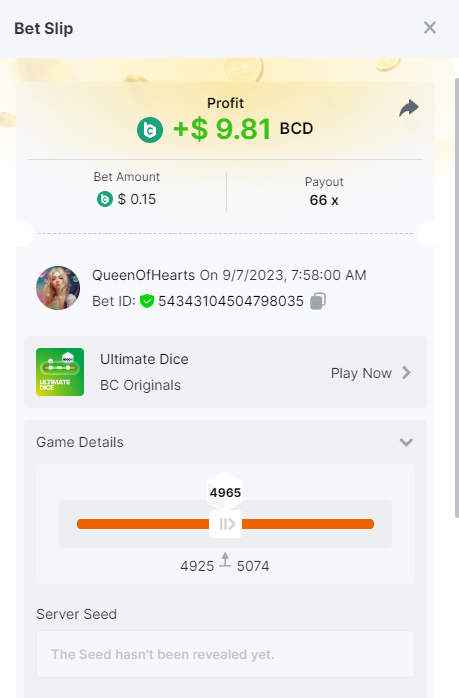Screen dimensions: 459x698
Task: Click the dice result marker 4965
Action: [x=225, y=491]
